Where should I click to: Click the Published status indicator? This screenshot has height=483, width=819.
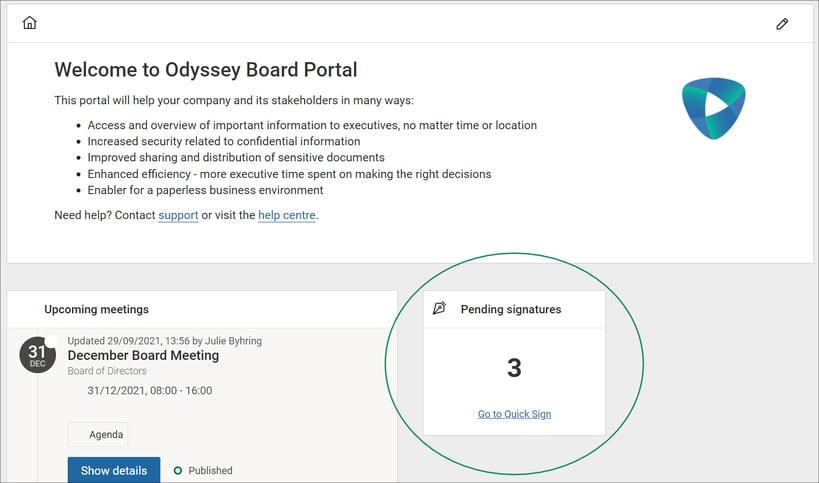[x=203, y=470]
